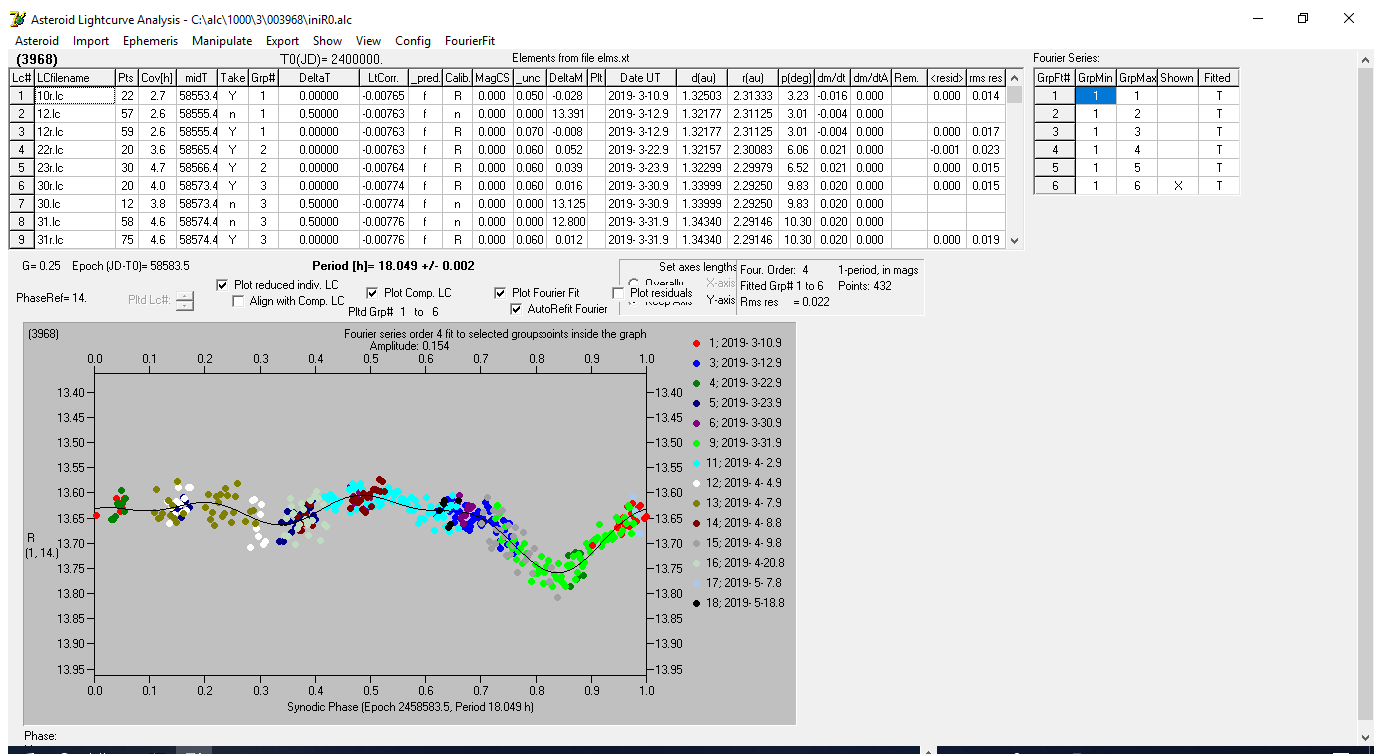Click DeltaM value 13.391 in row 2
Image resolution: width=1382 pixels, height=754 pixels.
566,113
